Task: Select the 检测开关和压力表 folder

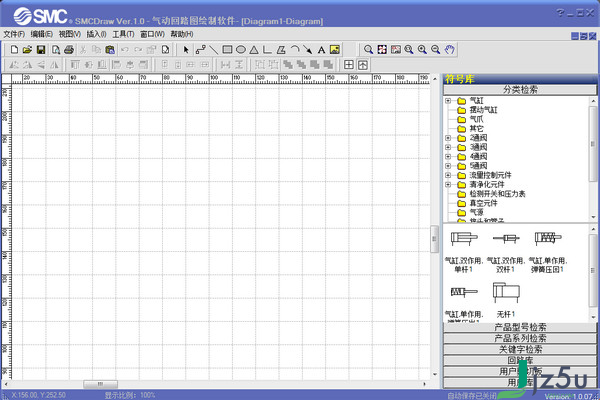Action: point(492,194)
